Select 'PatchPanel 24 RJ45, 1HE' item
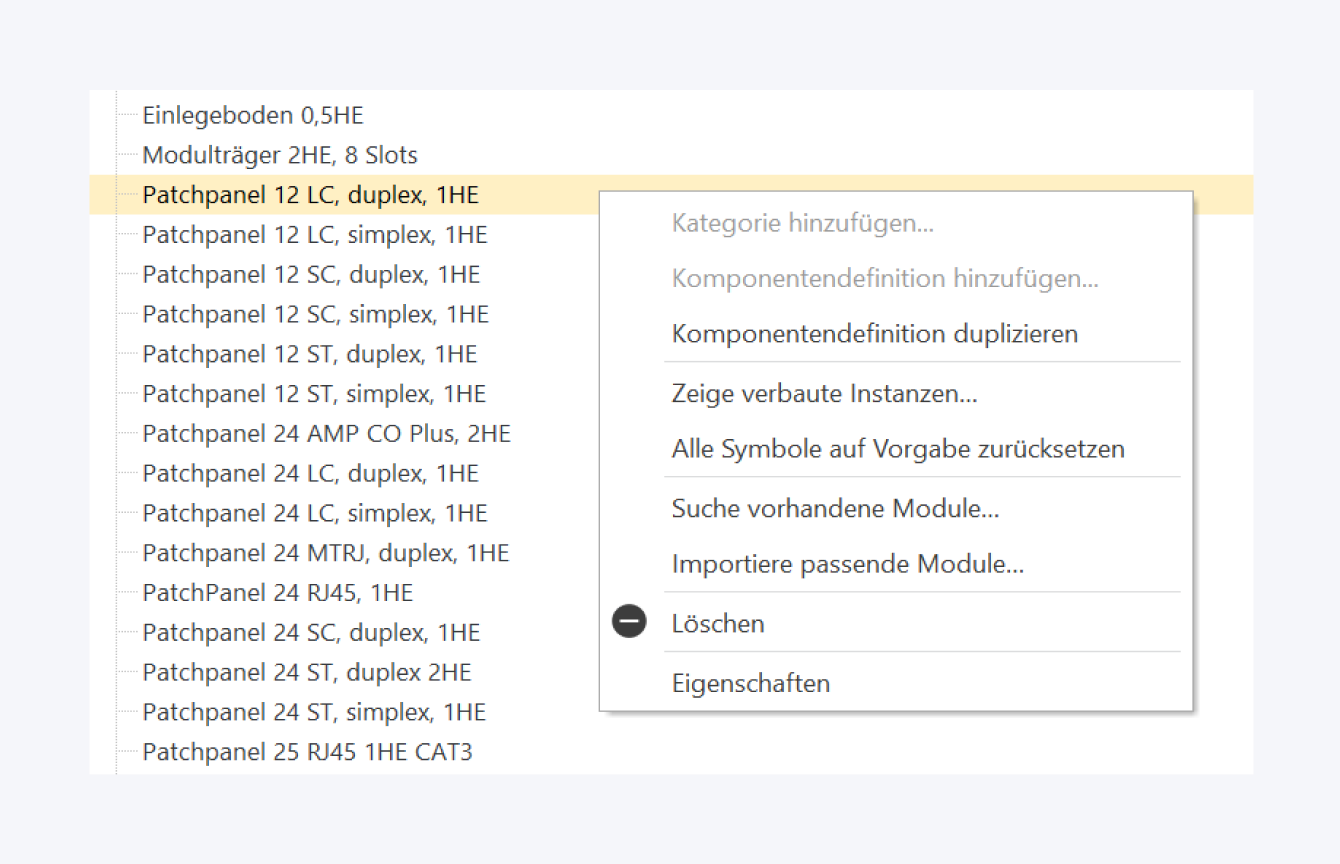Viewport: 1340px width, 864px height. coord(277,592)
